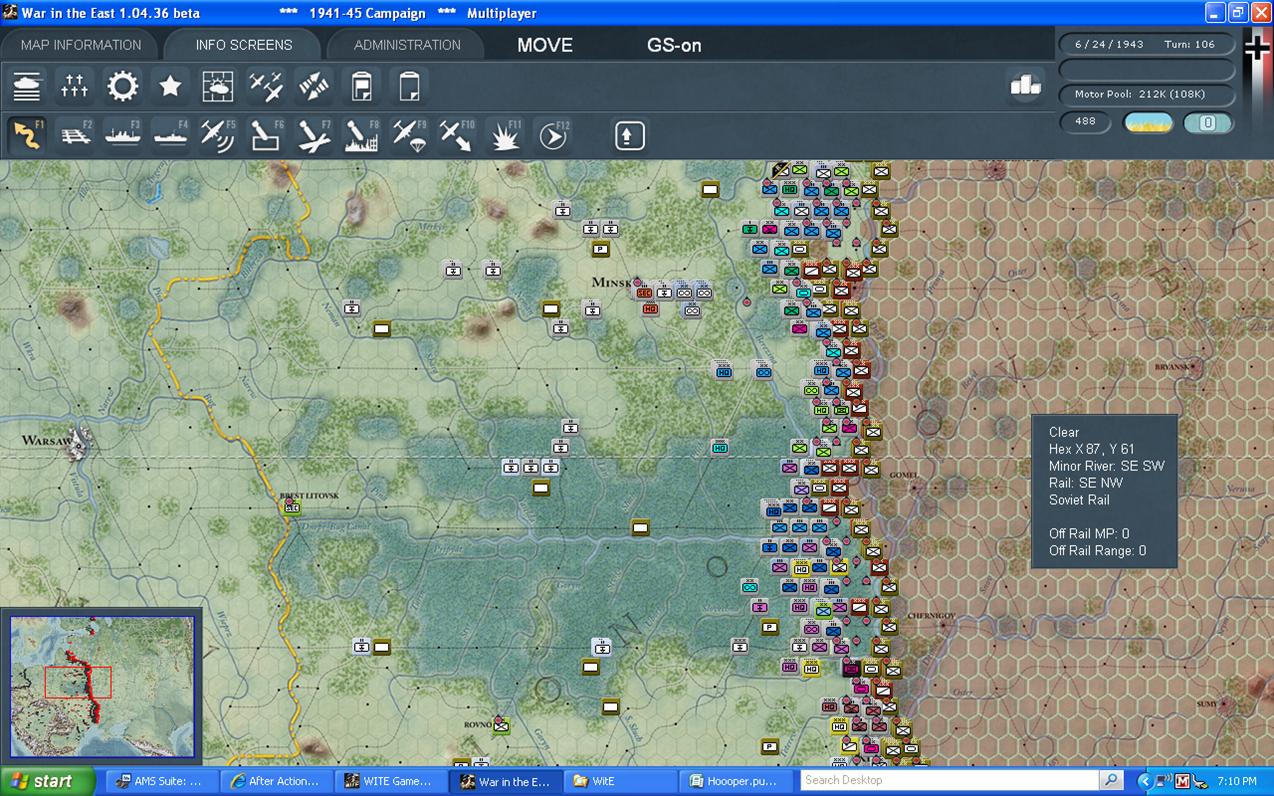Select F3 naval transport mode
The height and width of the screenshot is (796, 1274).
(x=123, y=135)
